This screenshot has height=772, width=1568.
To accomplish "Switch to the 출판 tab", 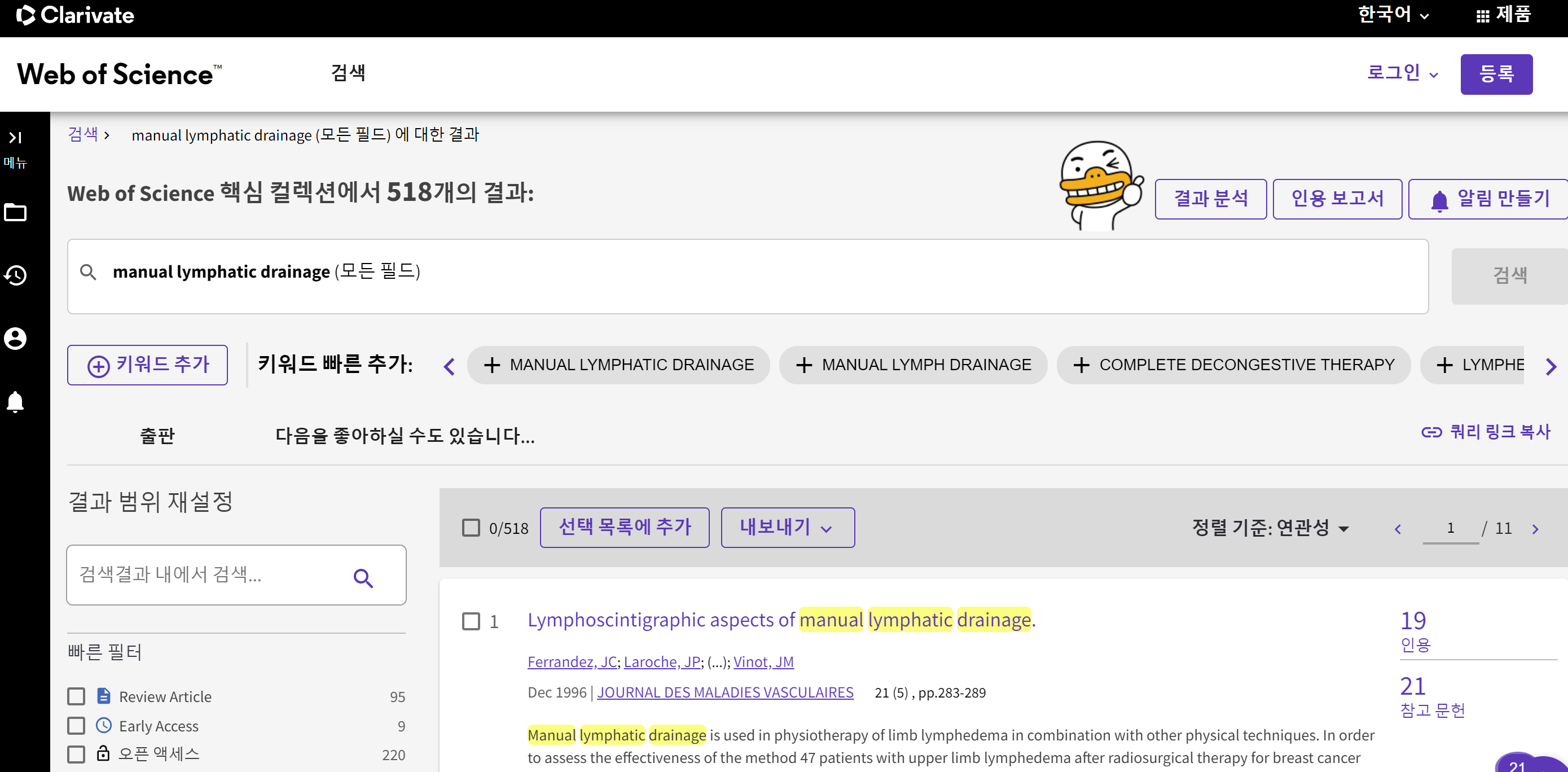I will point(157,435).
